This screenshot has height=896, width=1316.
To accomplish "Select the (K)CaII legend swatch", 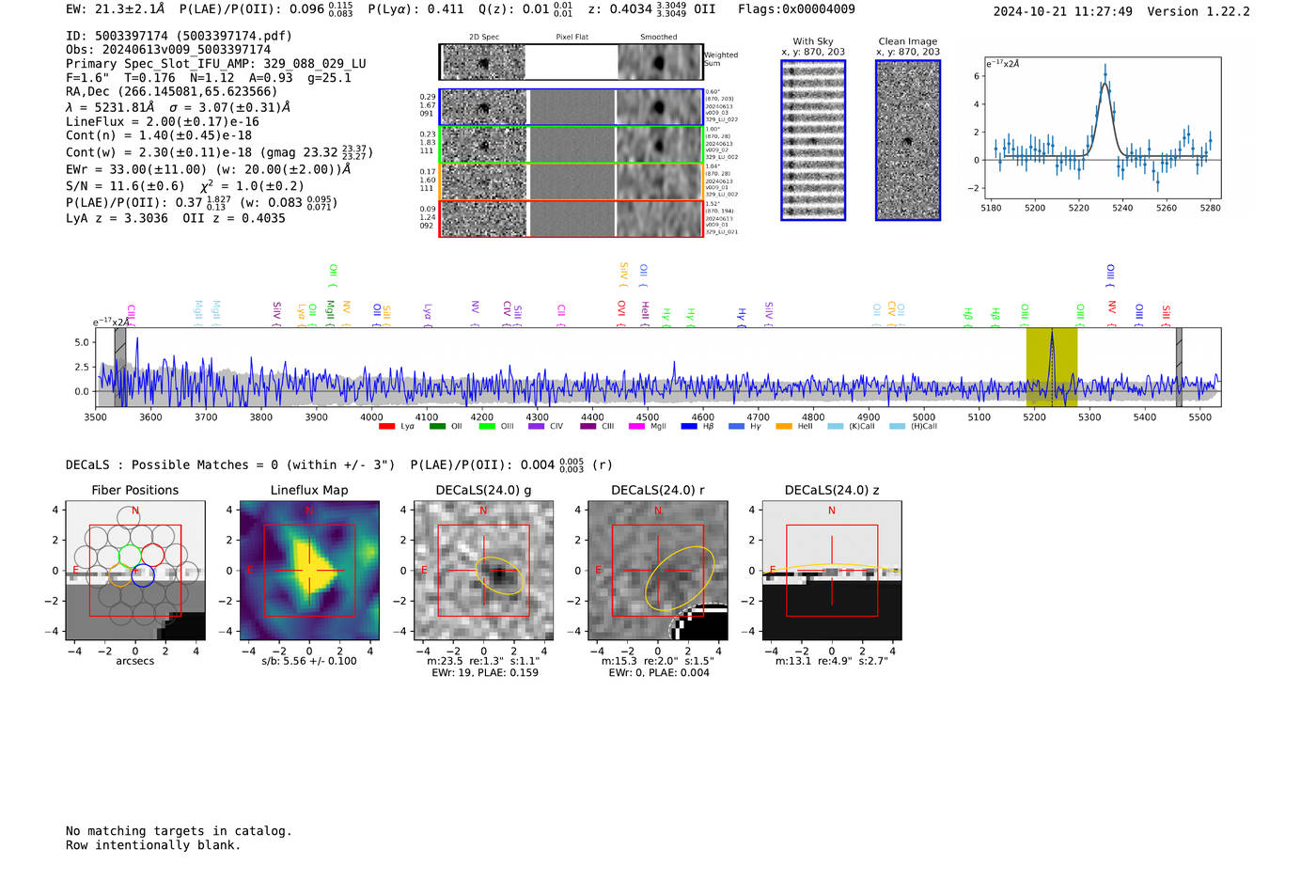I will pos(836,427).
